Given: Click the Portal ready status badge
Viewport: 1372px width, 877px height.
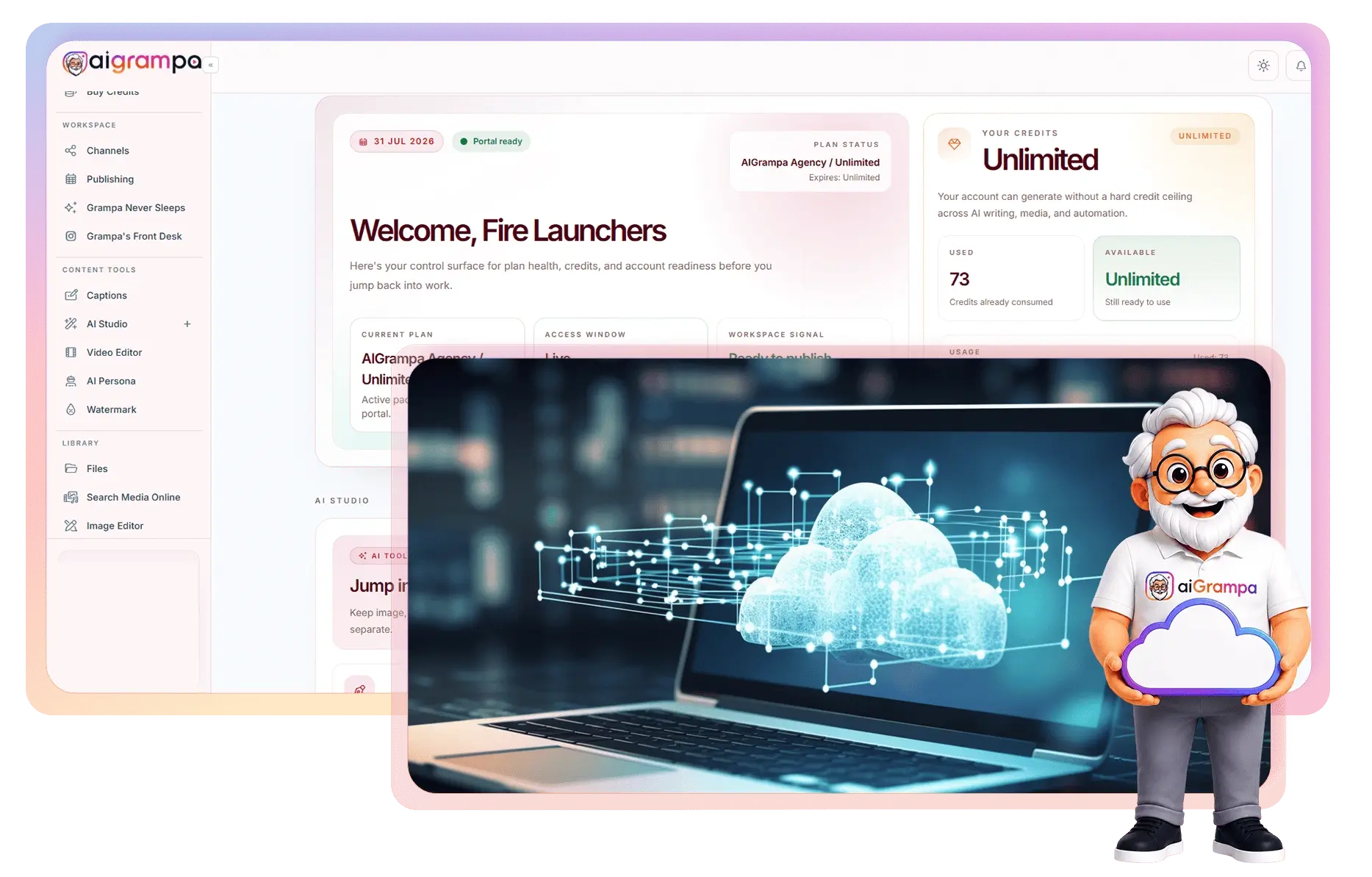Looking at the screenshot, I should click(491, 142).
